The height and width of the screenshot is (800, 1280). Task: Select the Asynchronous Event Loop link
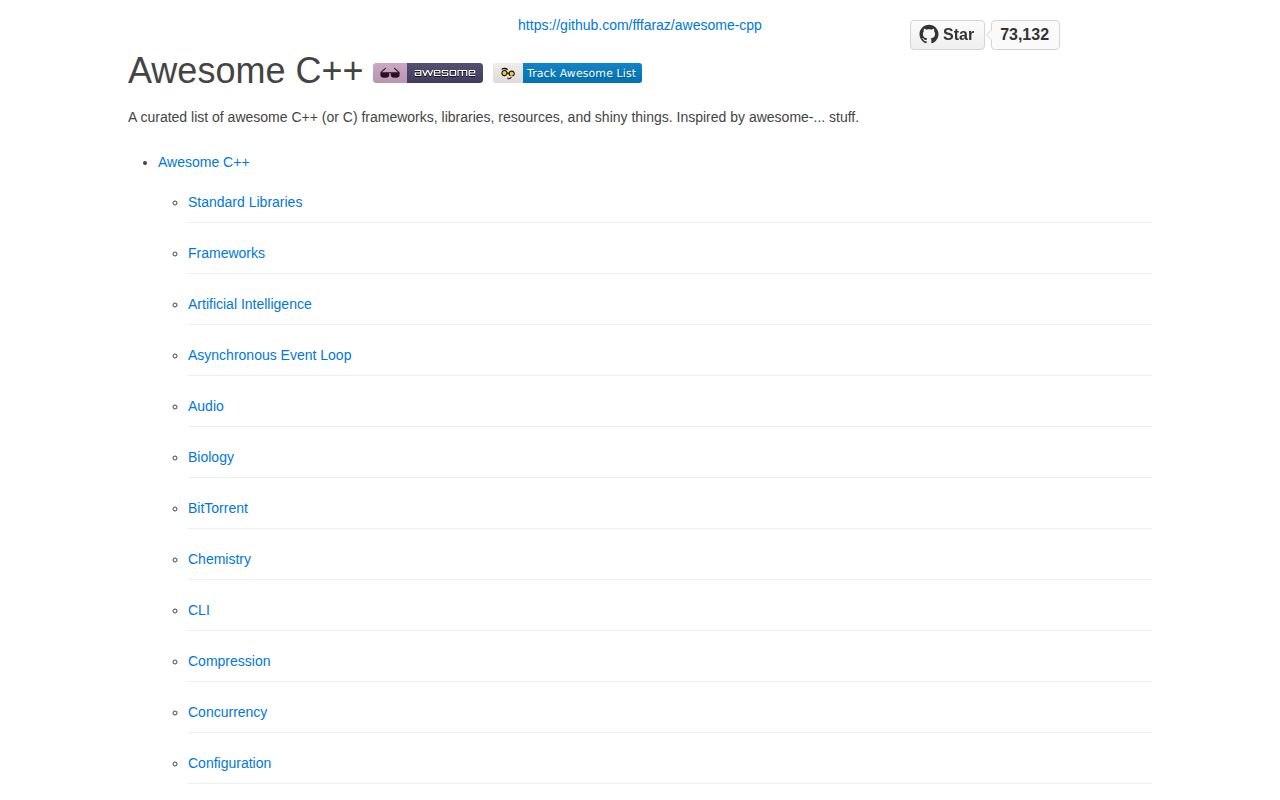coord(270,355)
